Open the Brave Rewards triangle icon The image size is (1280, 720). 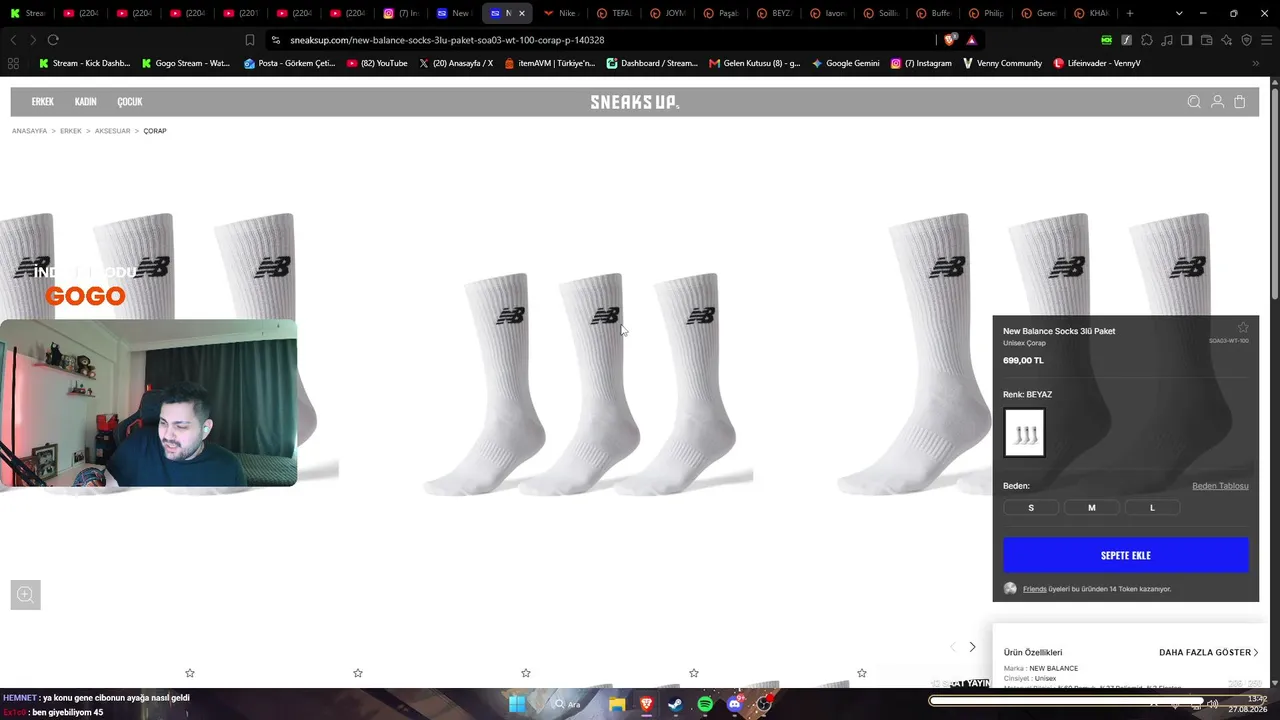click(x=972, y=40)
